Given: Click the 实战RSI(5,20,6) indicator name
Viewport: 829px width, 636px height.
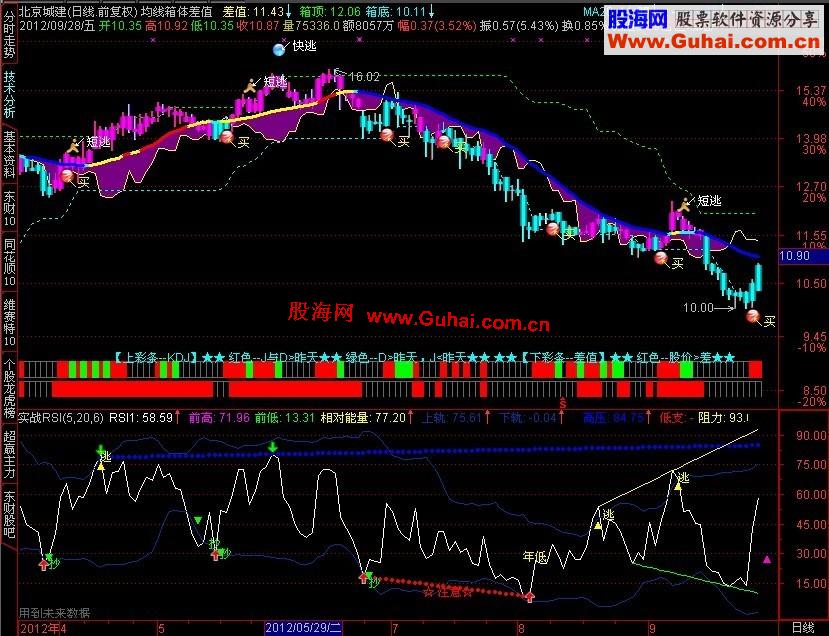Looking at the screenshot, I should (61, 418).
